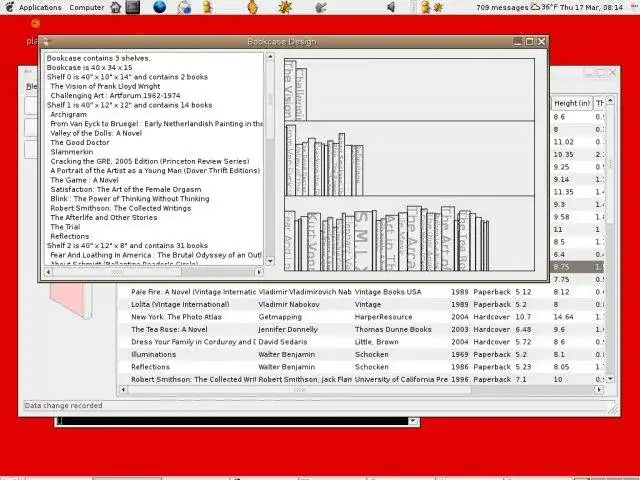Click the weather cloud icon showing 36°F
The image size is (640, 480).
point(534,7)
